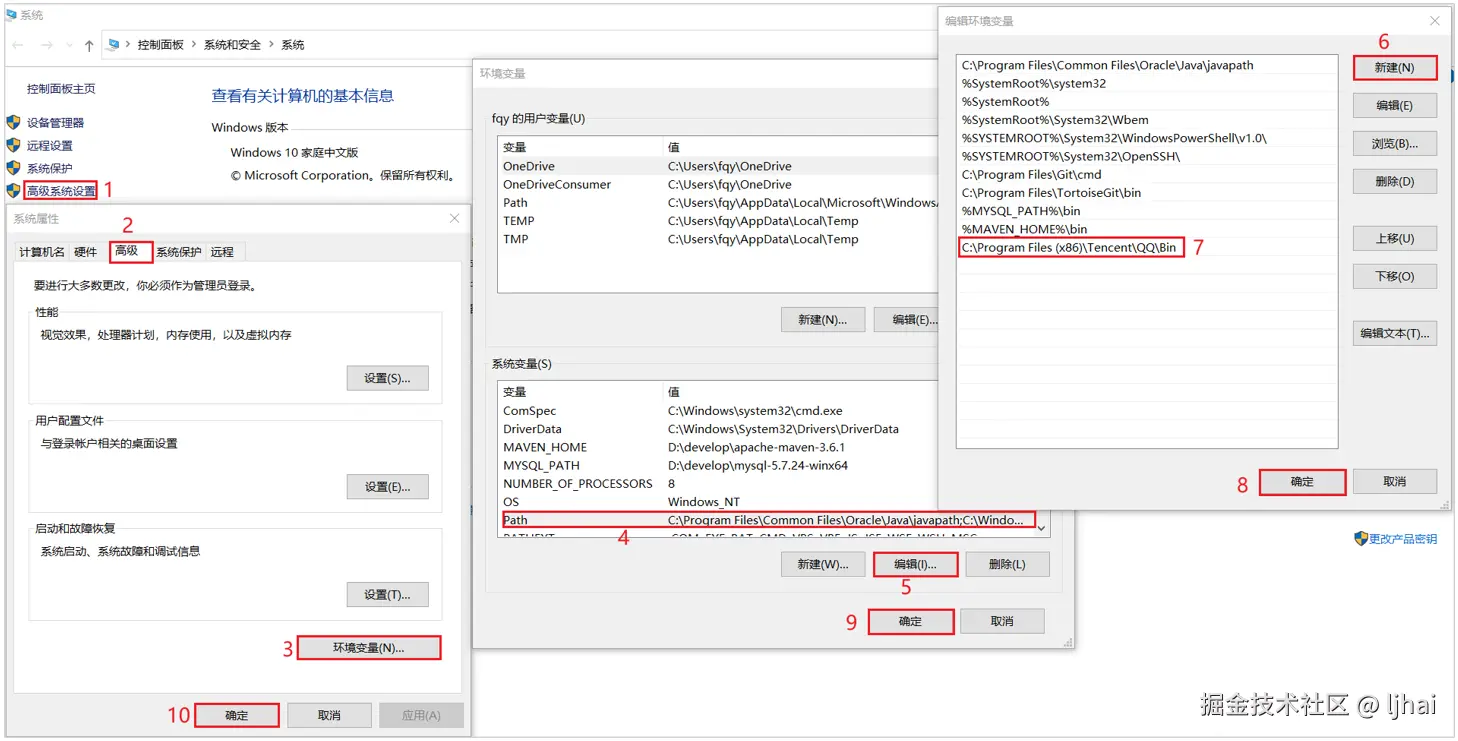Close the 系统属性 dialog with its X
1458x741 pixels.
click(454, 218)
